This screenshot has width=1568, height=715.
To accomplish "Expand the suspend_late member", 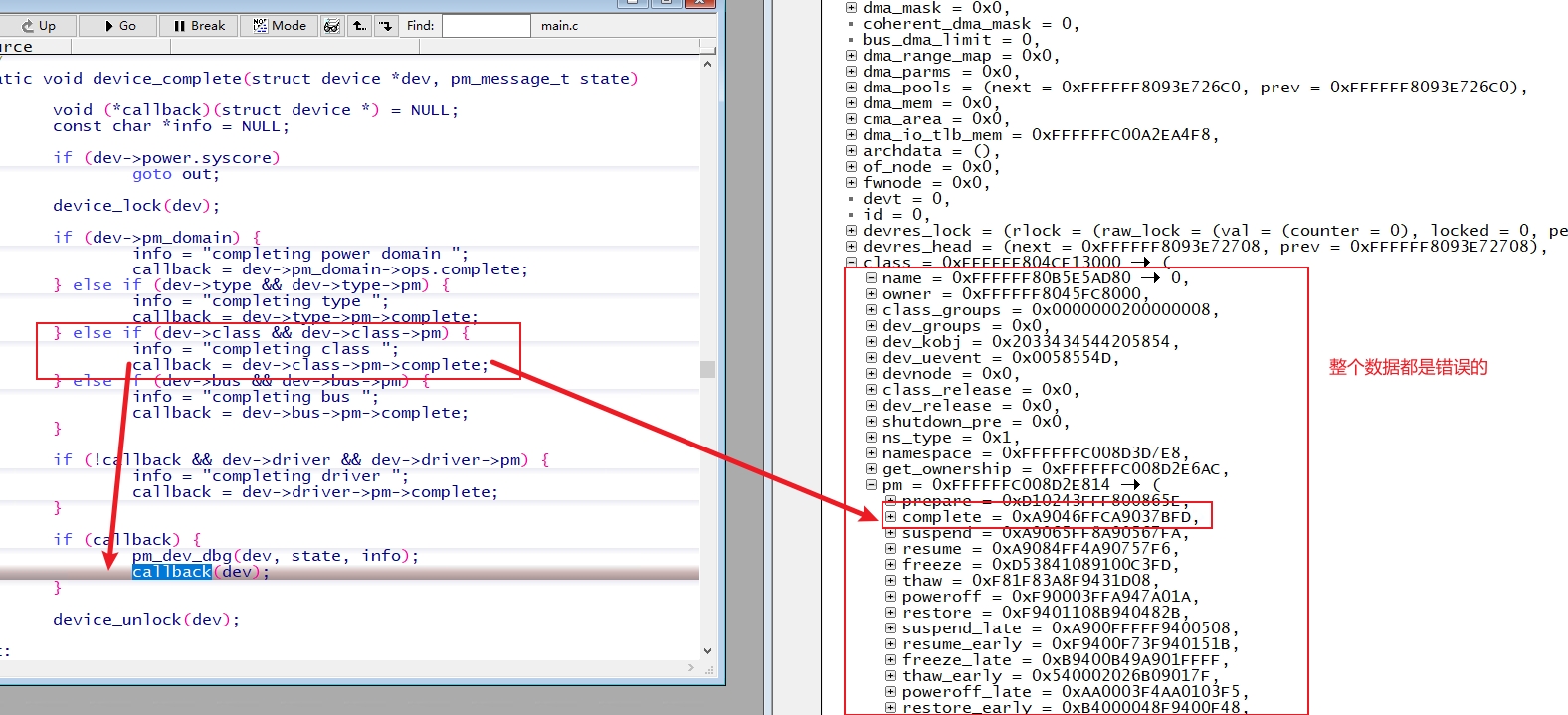I will [x=890, y=628].
